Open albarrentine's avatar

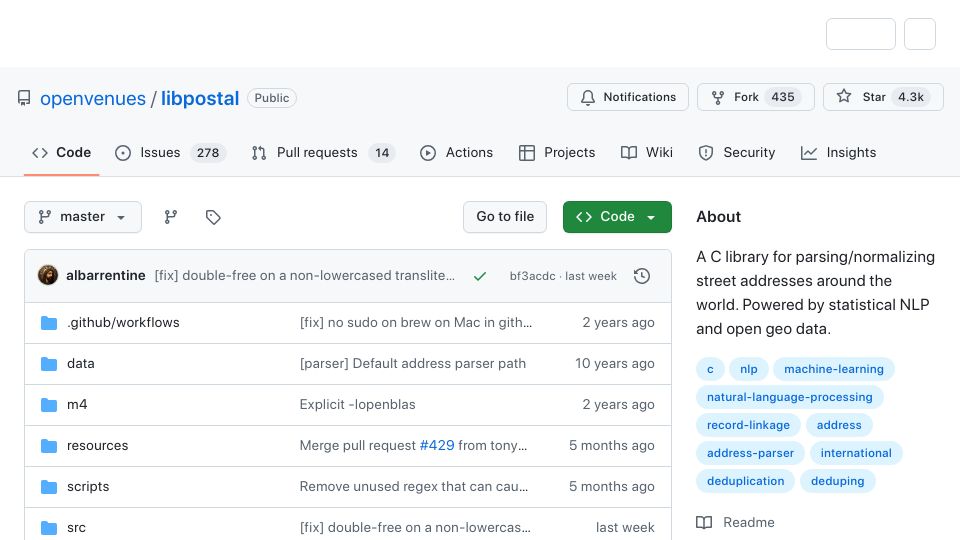pos(48,276)
